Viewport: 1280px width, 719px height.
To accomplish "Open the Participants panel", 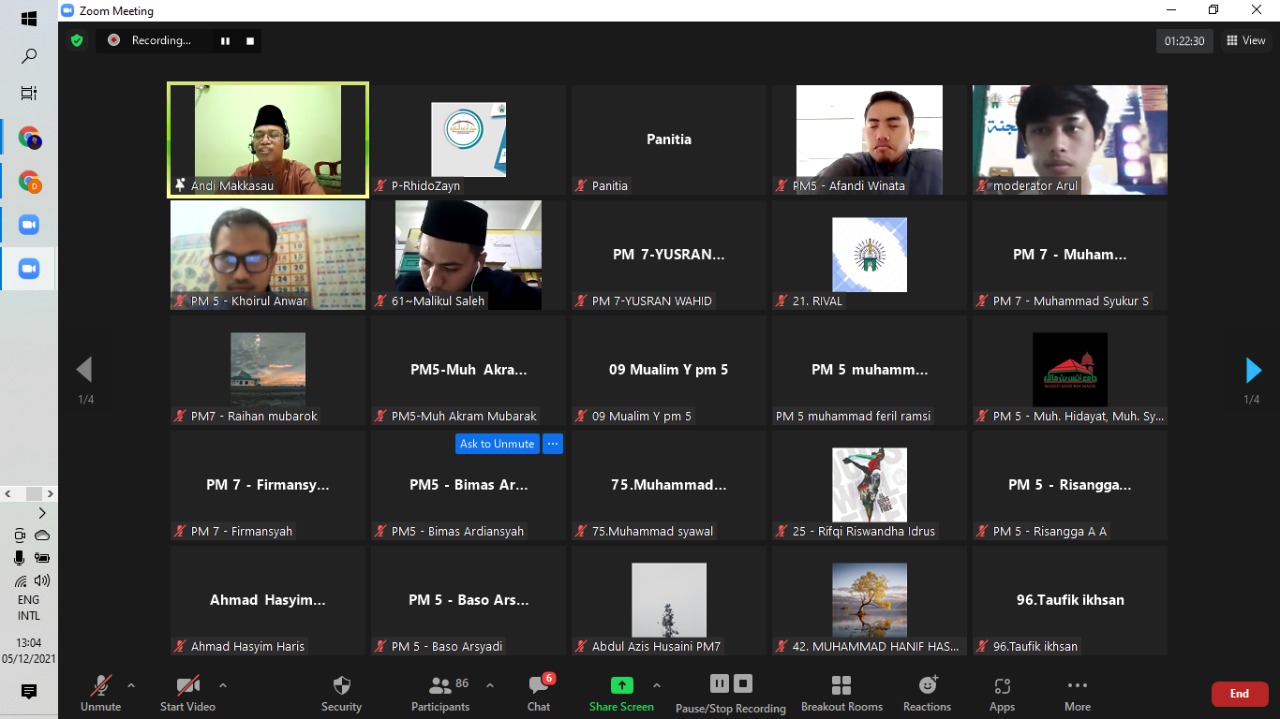I will pyautogui.click(x=440, y=693).
